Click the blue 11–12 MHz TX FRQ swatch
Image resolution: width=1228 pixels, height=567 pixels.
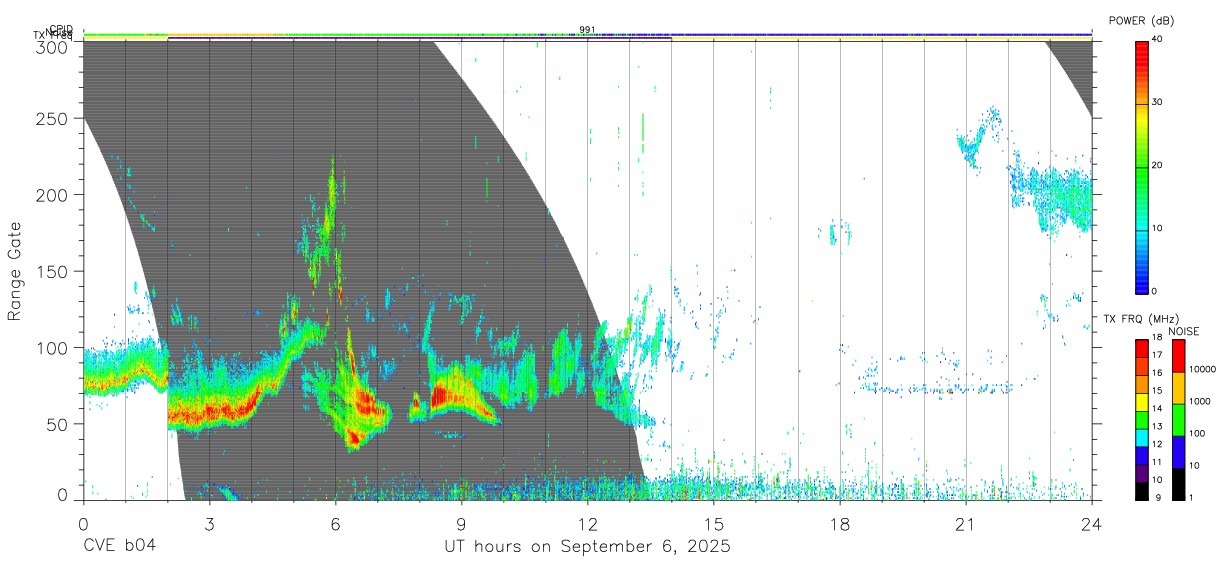[x=1141, y=455]
